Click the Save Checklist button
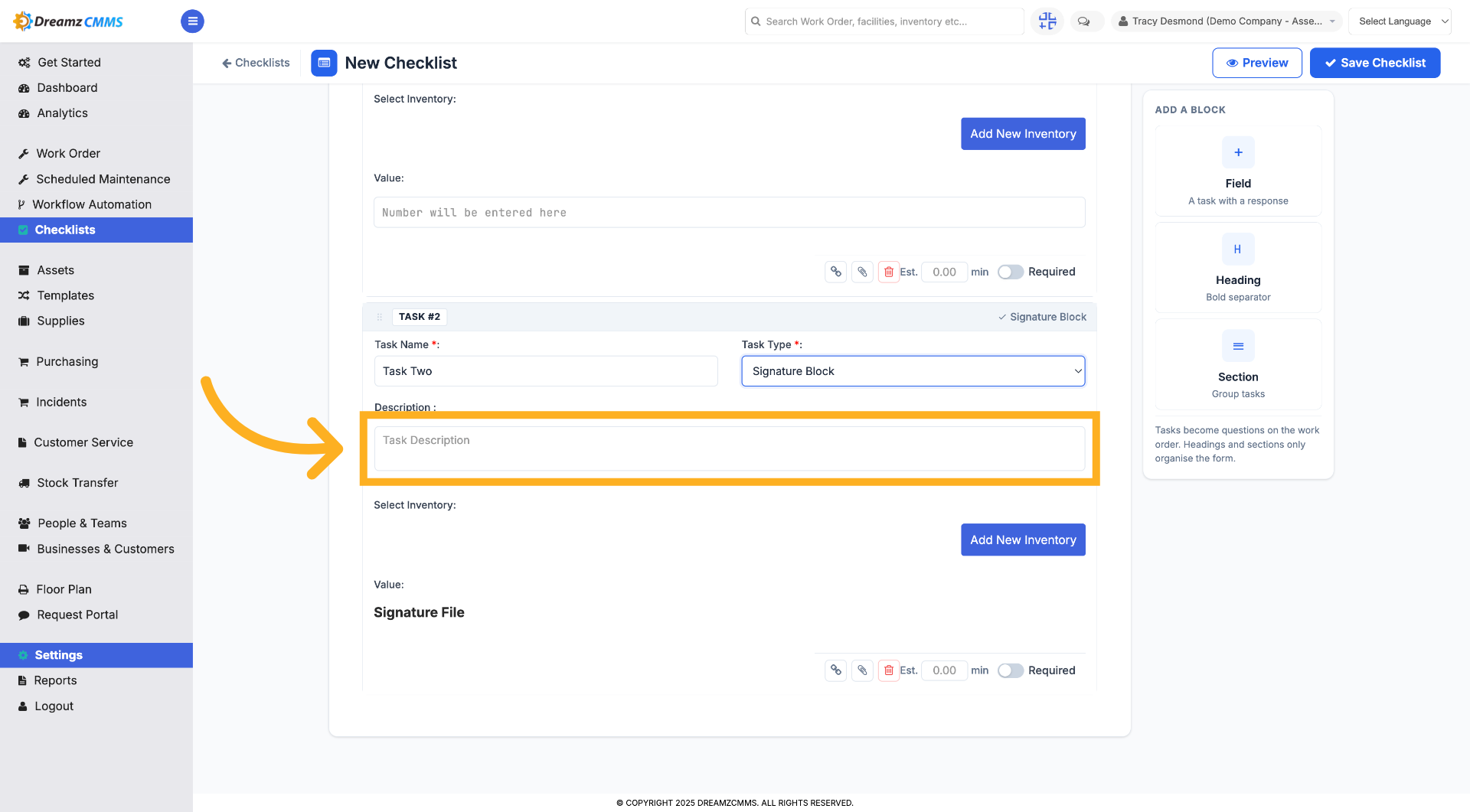Image resolution: width=1470 pixels, height=812 pixels. coord(1375,63)
